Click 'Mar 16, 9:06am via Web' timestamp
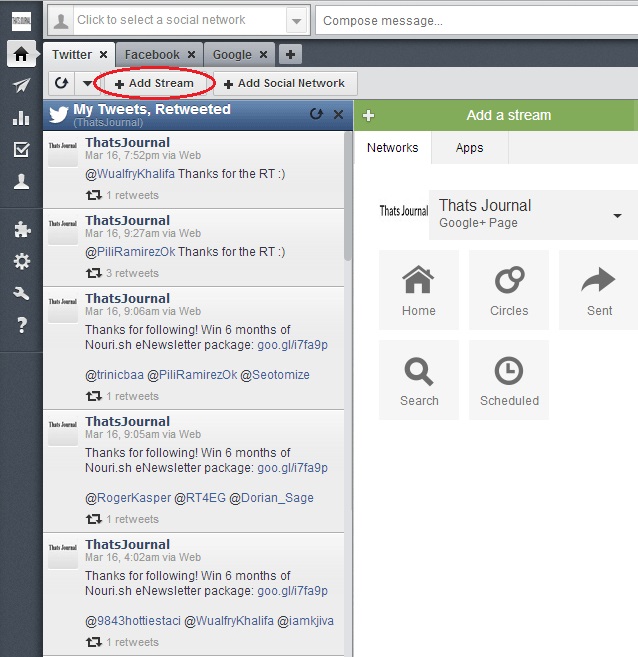This screenshot has height=657, width=638. tap(143, 311)
